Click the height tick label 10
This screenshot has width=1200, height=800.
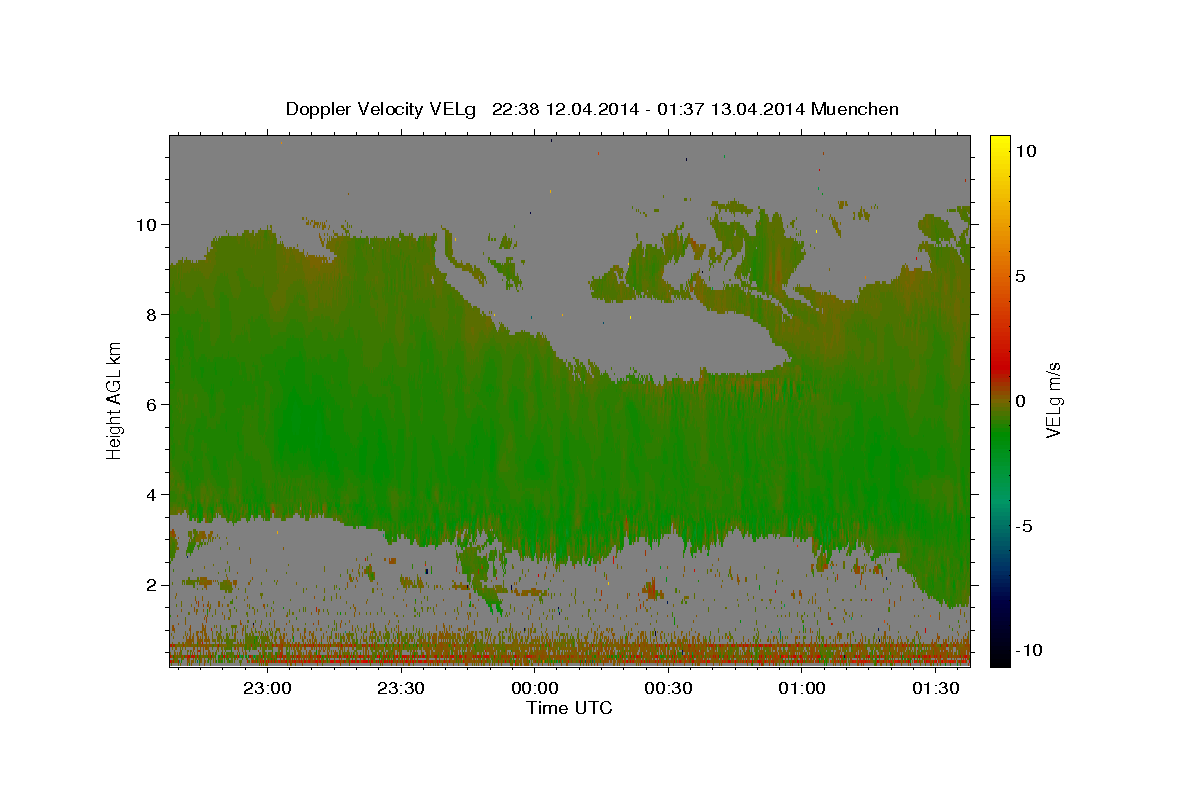click(145, 224)
